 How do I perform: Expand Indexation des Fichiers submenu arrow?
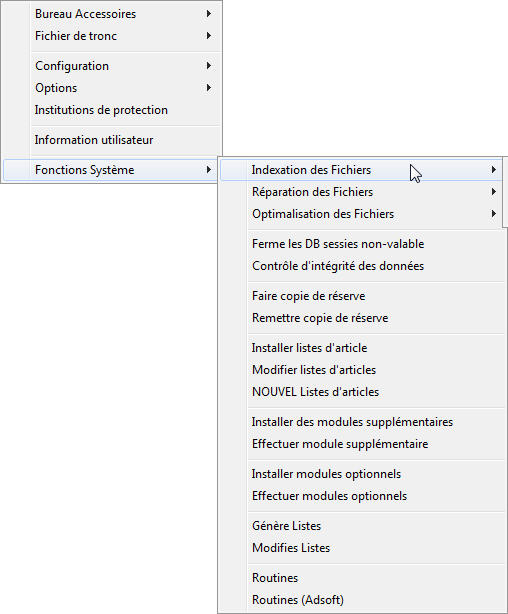pos(494,170)
